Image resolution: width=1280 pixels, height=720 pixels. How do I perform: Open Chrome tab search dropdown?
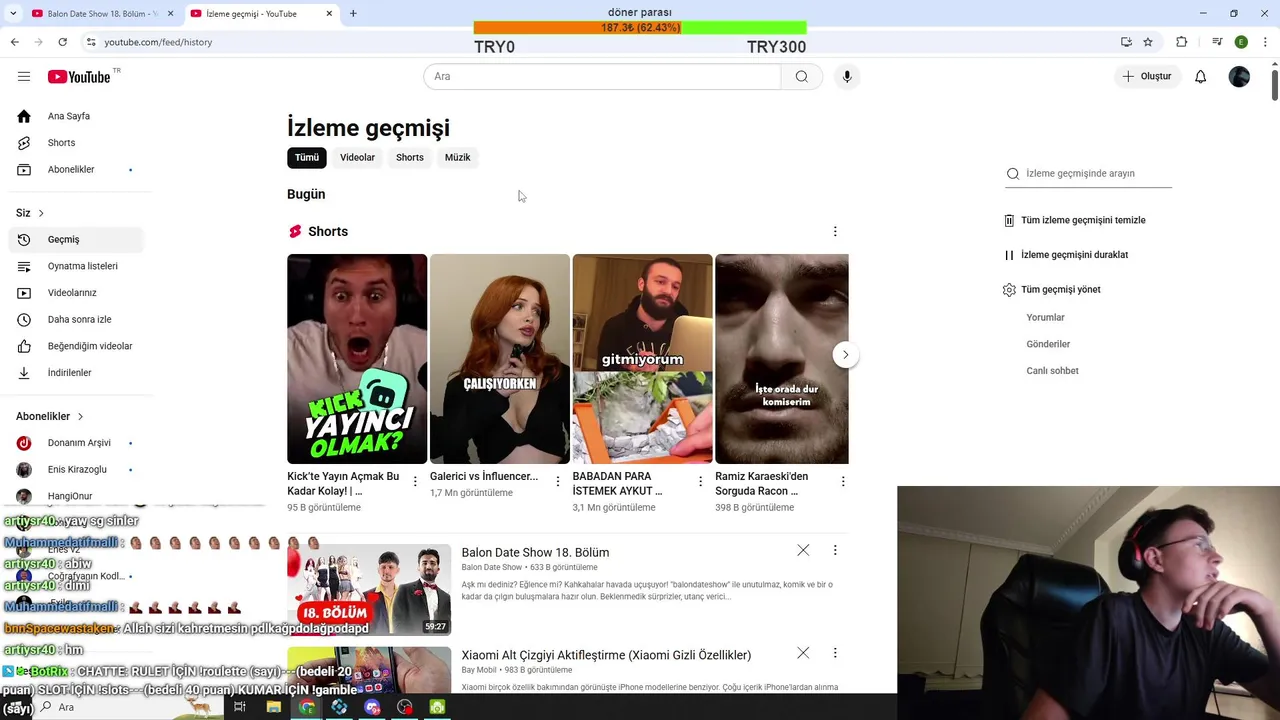point(13,13)
